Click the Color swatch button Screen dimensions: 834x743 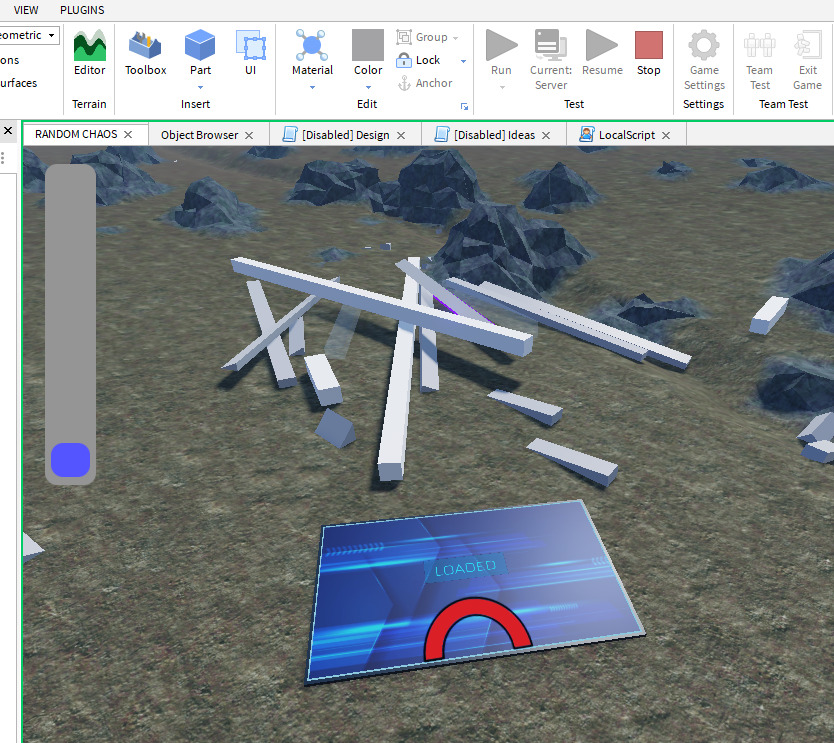point(368,46)
